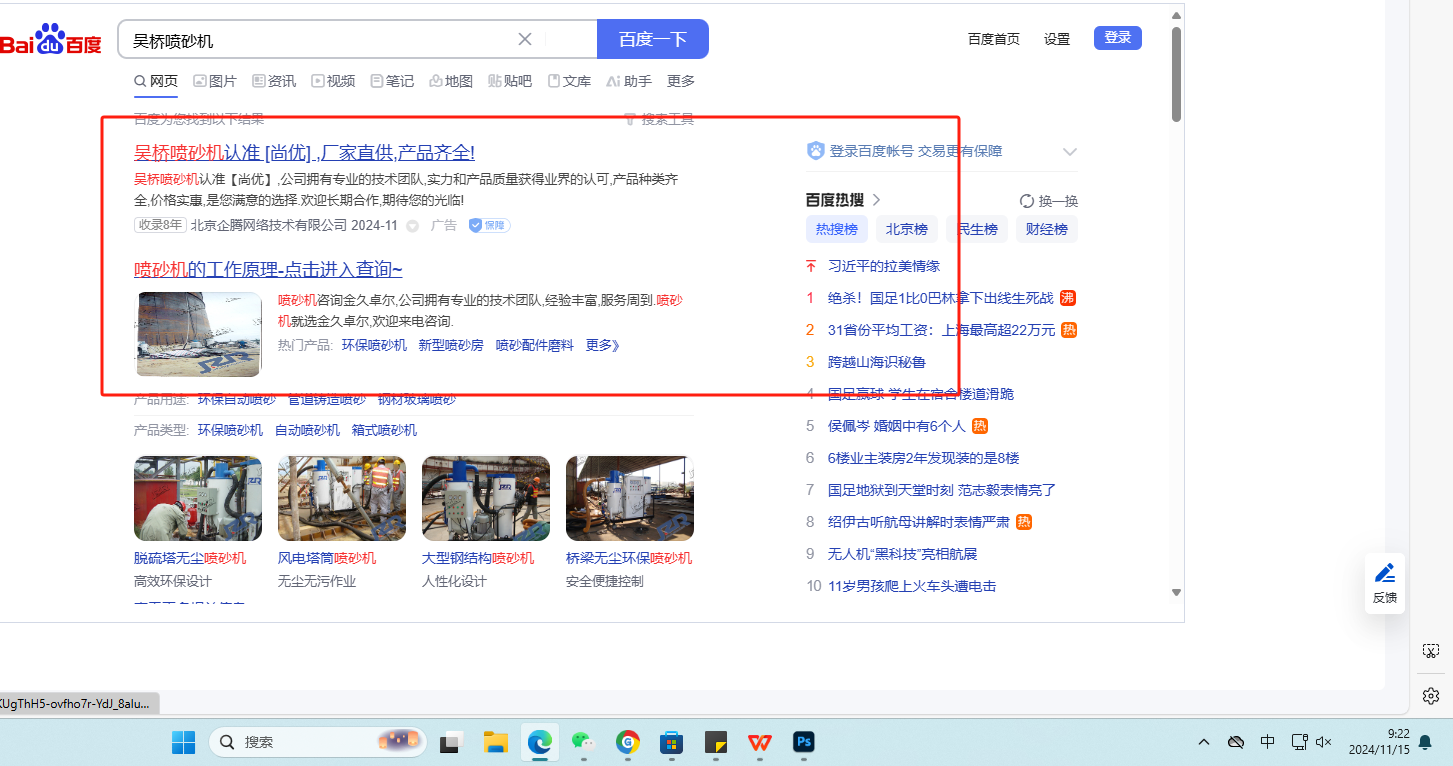The width and height of the screenshot is (1453, 766).
Task: Show hidden system tray icons
Action: coord(1204,742)
